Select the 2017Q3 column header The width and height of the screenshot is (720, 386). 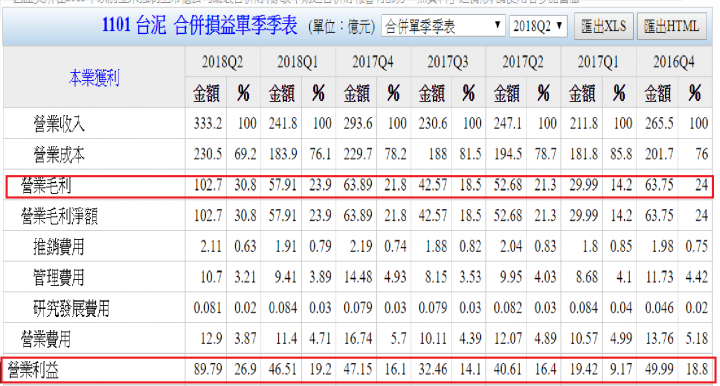(448, 62)
